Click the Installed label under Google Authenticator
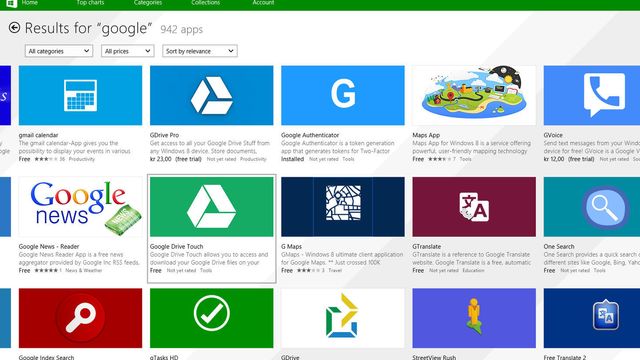The height and width of the screenshot is (360, 640). [x=292, y=159]
